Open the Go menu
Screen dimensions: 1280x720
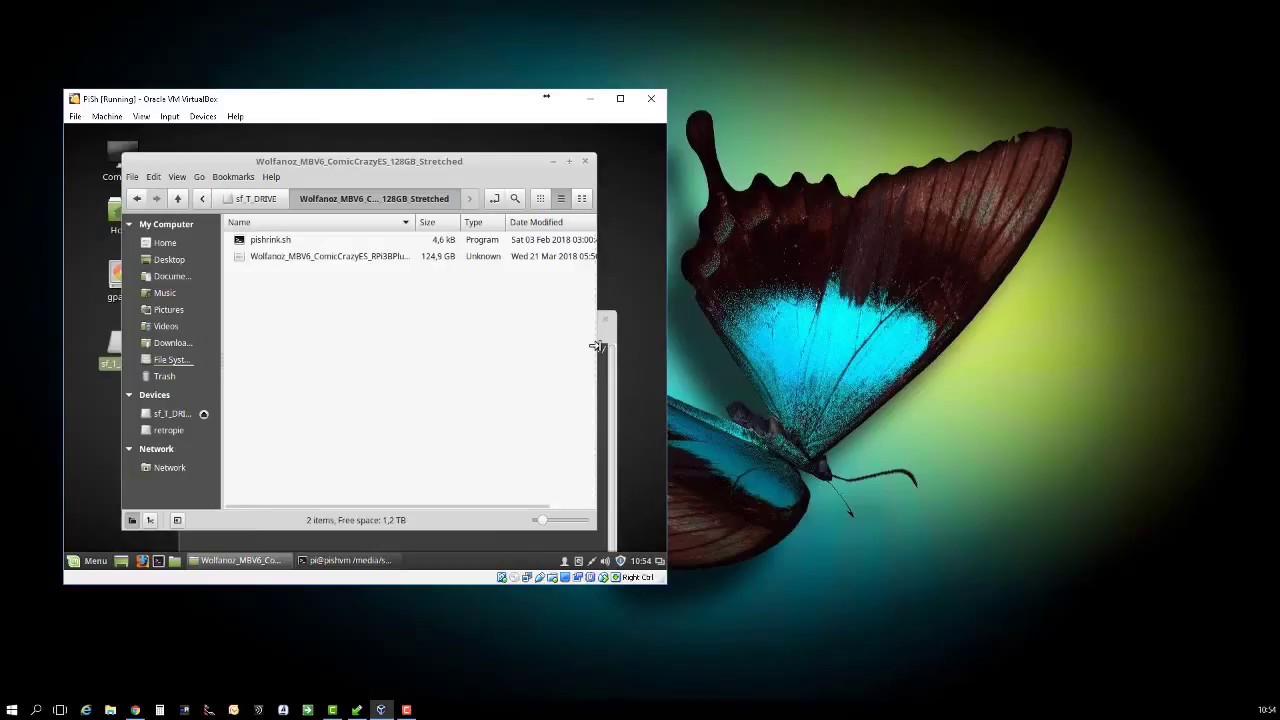click(199, 177)
